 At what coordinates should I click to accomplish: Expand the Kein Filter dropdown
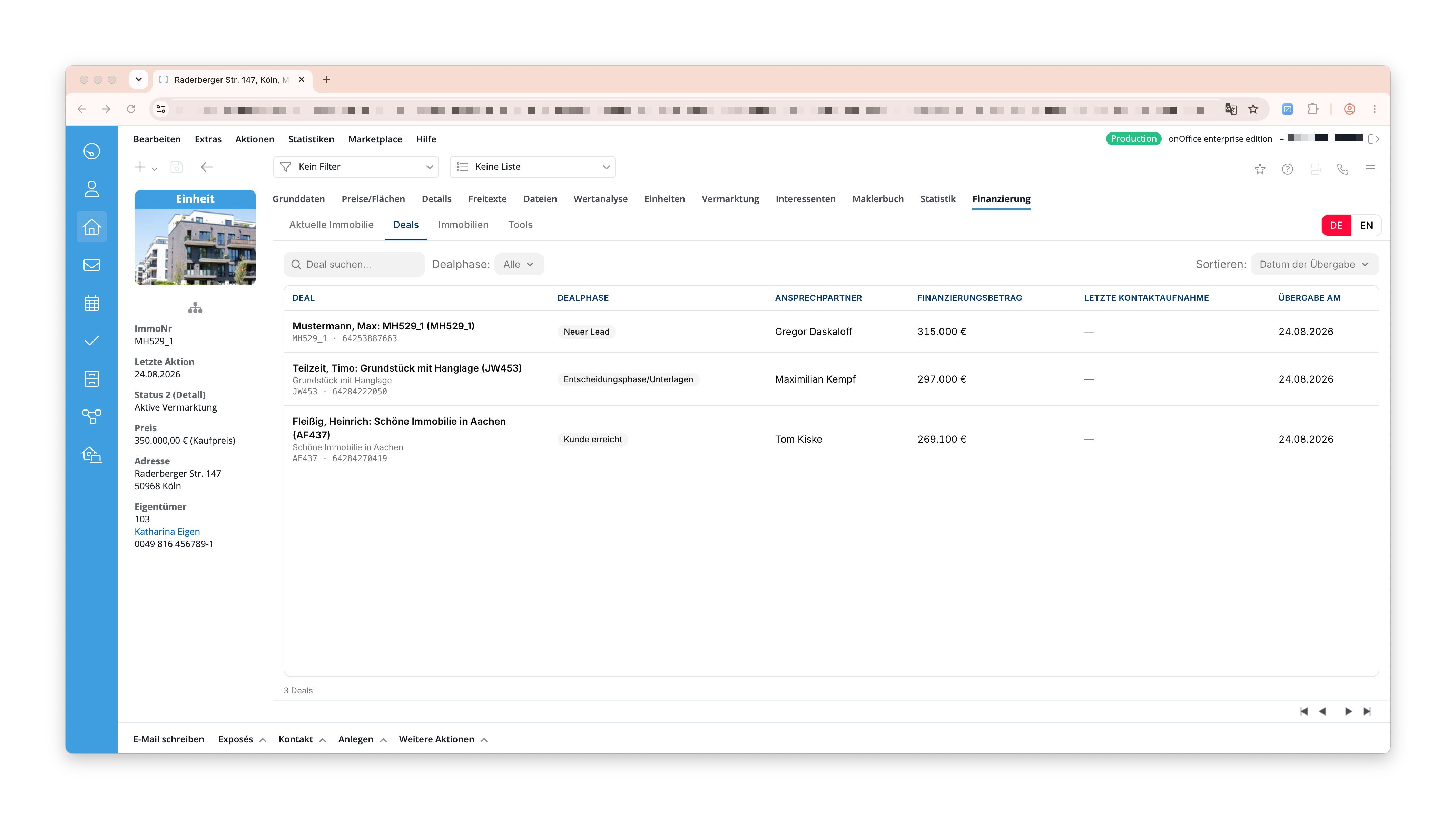tap(356, 167)
